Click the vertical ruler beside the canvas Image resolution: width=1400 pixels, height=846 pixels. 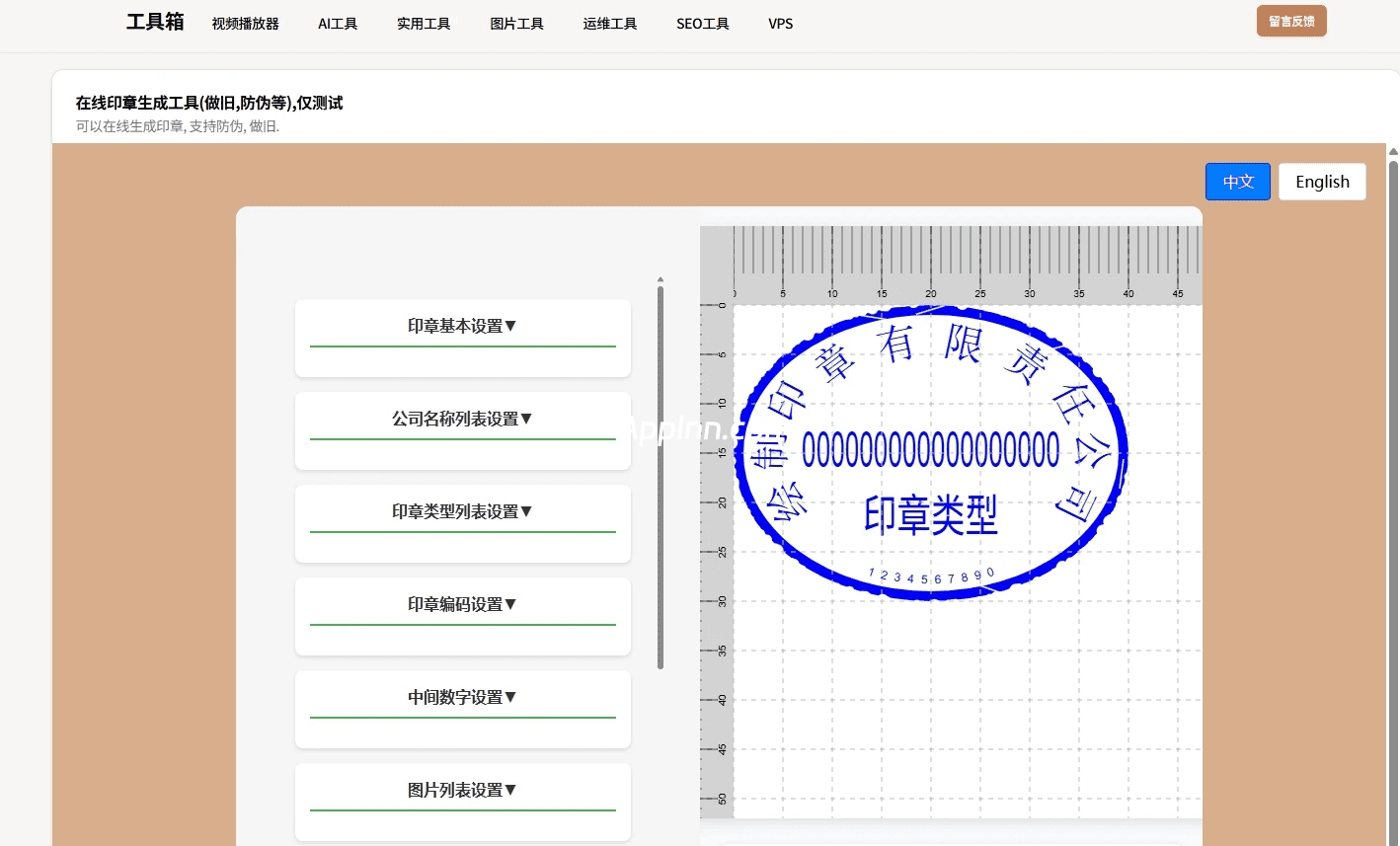tap(717, 561)
